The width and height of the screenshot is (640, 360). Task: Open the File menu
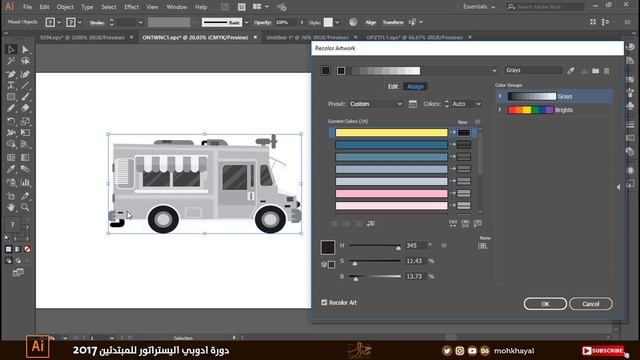pyautogui.click(x=27, y=7)
